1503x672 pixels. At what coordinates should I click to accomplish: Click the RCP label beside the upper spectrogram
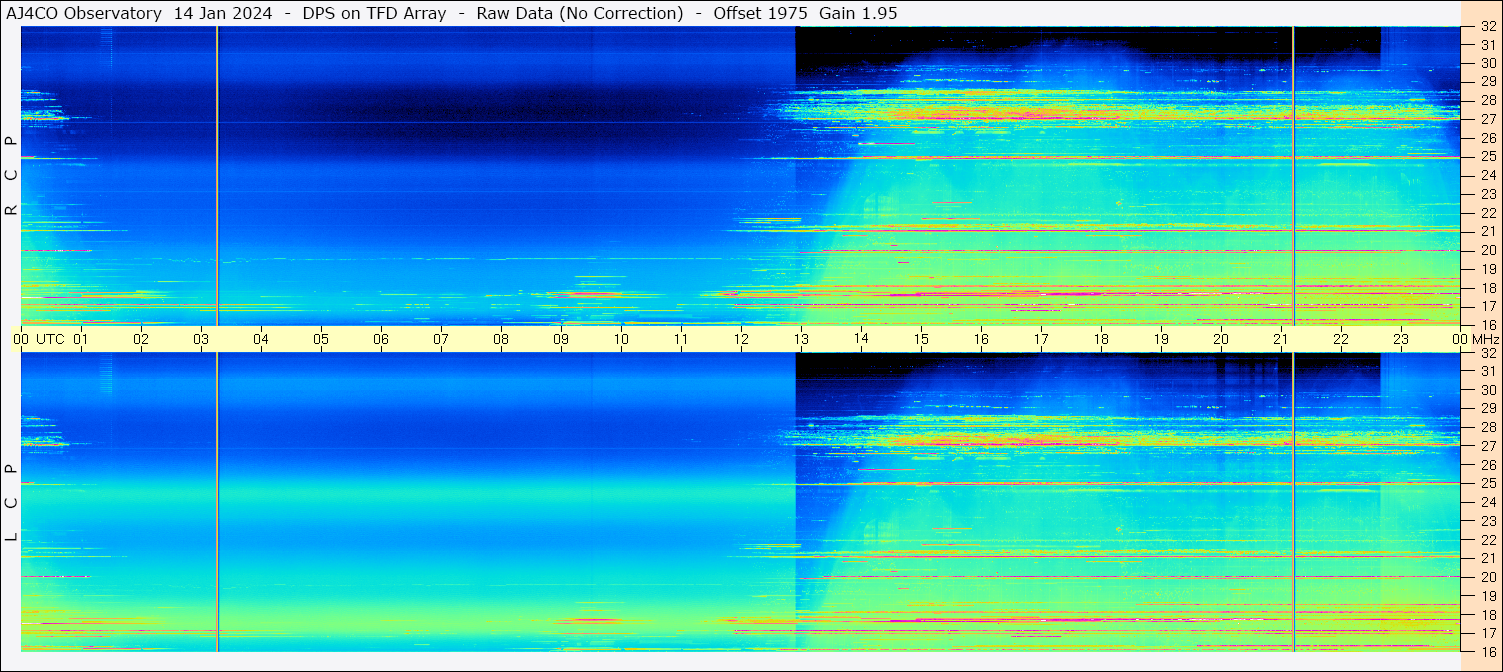point(11,175)
